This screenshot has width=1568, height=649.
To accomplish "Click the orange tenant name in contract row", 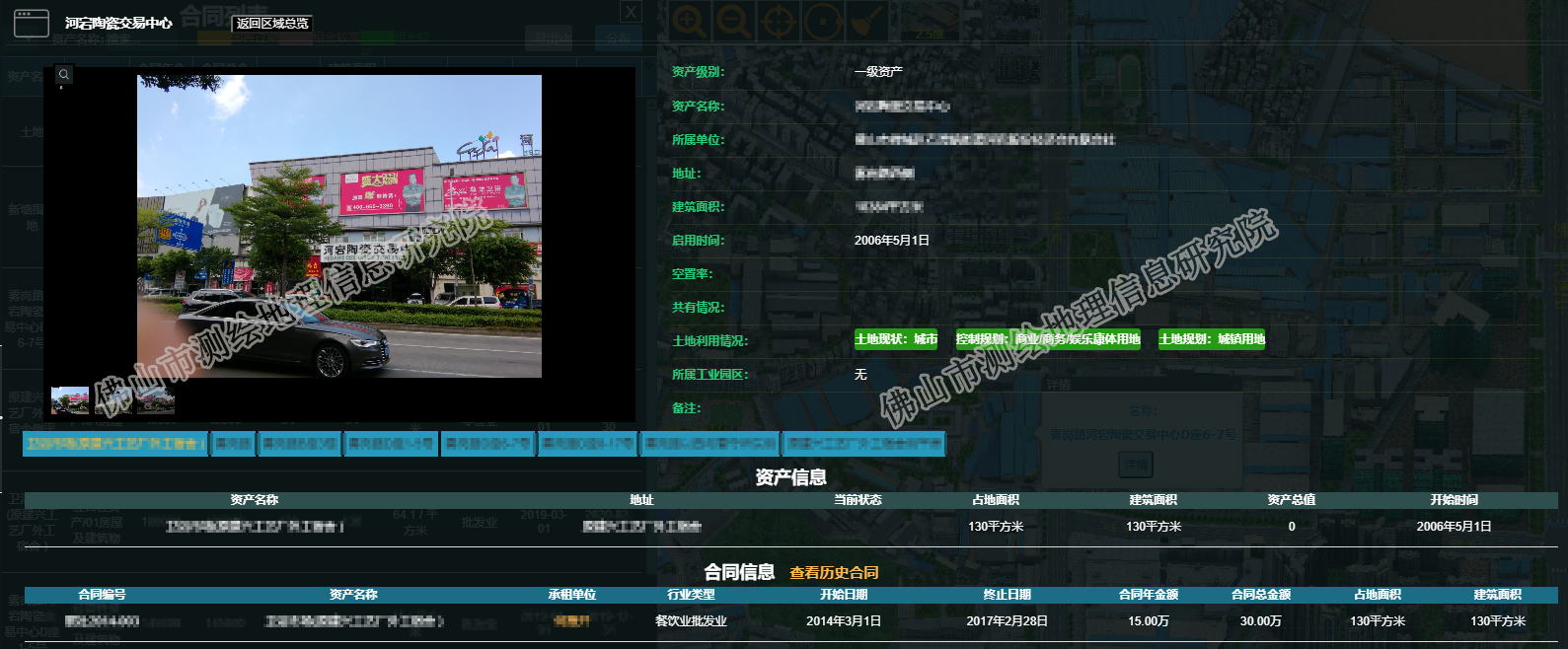I will tap(571, 621).
